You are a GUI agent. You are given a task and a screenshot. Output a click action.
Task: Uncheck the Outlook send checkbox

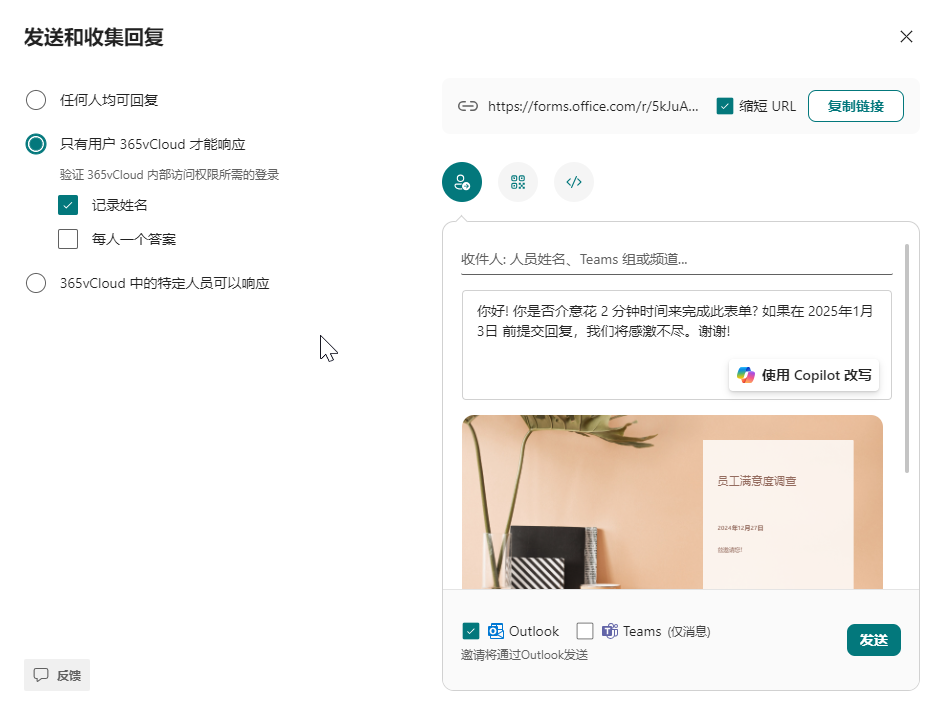[x=471, y=631]
